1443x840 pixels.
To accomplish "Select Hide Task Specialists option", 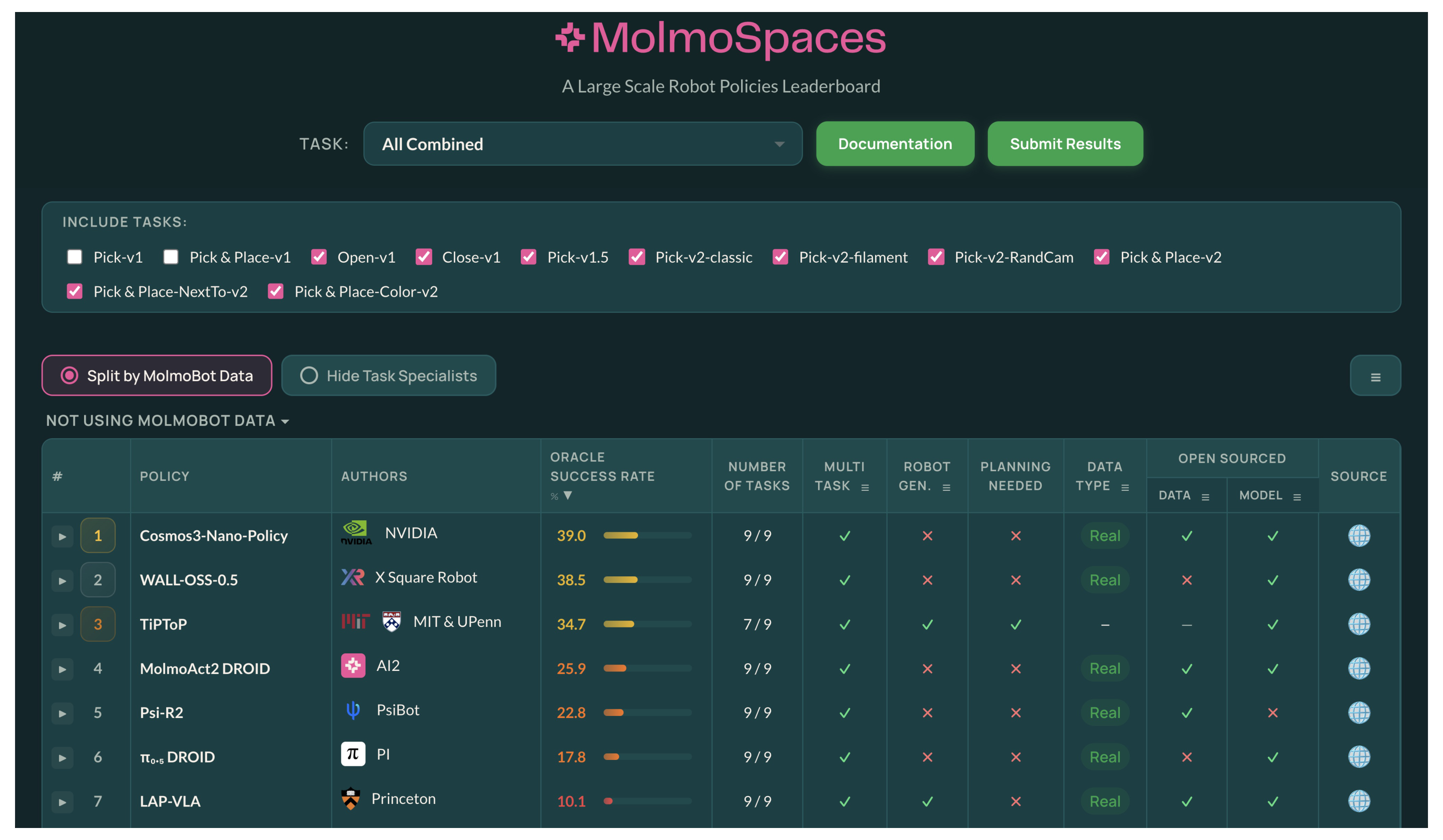I will point(388,375).
